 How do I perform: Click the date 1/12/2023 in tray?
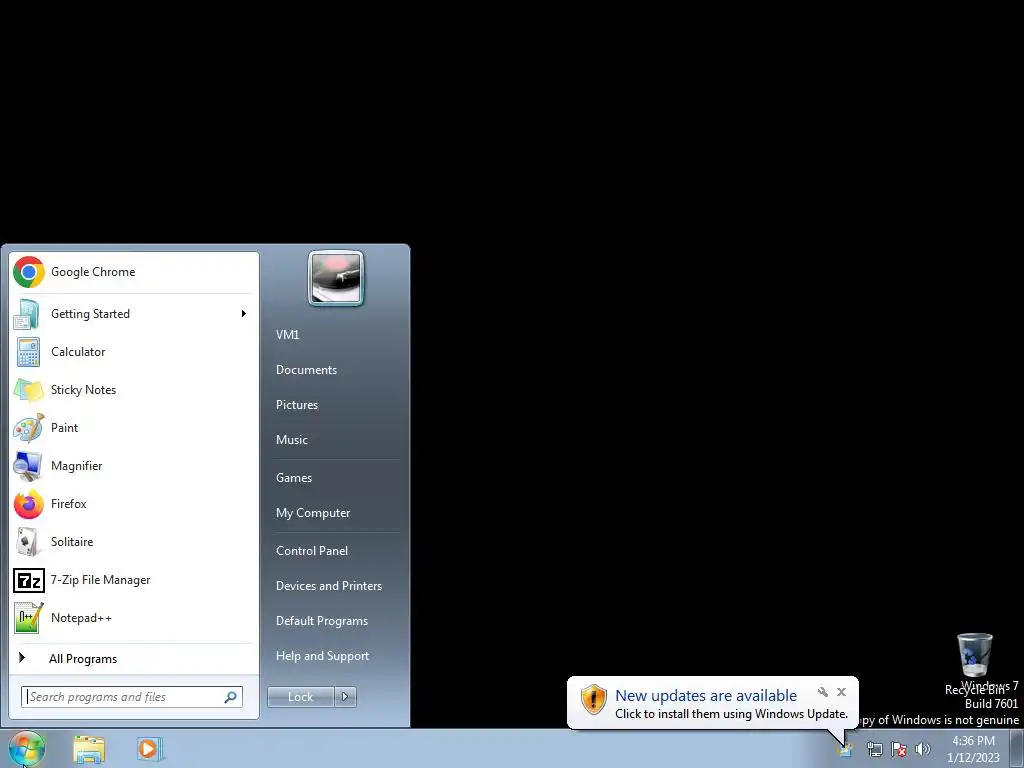point(973,758)
